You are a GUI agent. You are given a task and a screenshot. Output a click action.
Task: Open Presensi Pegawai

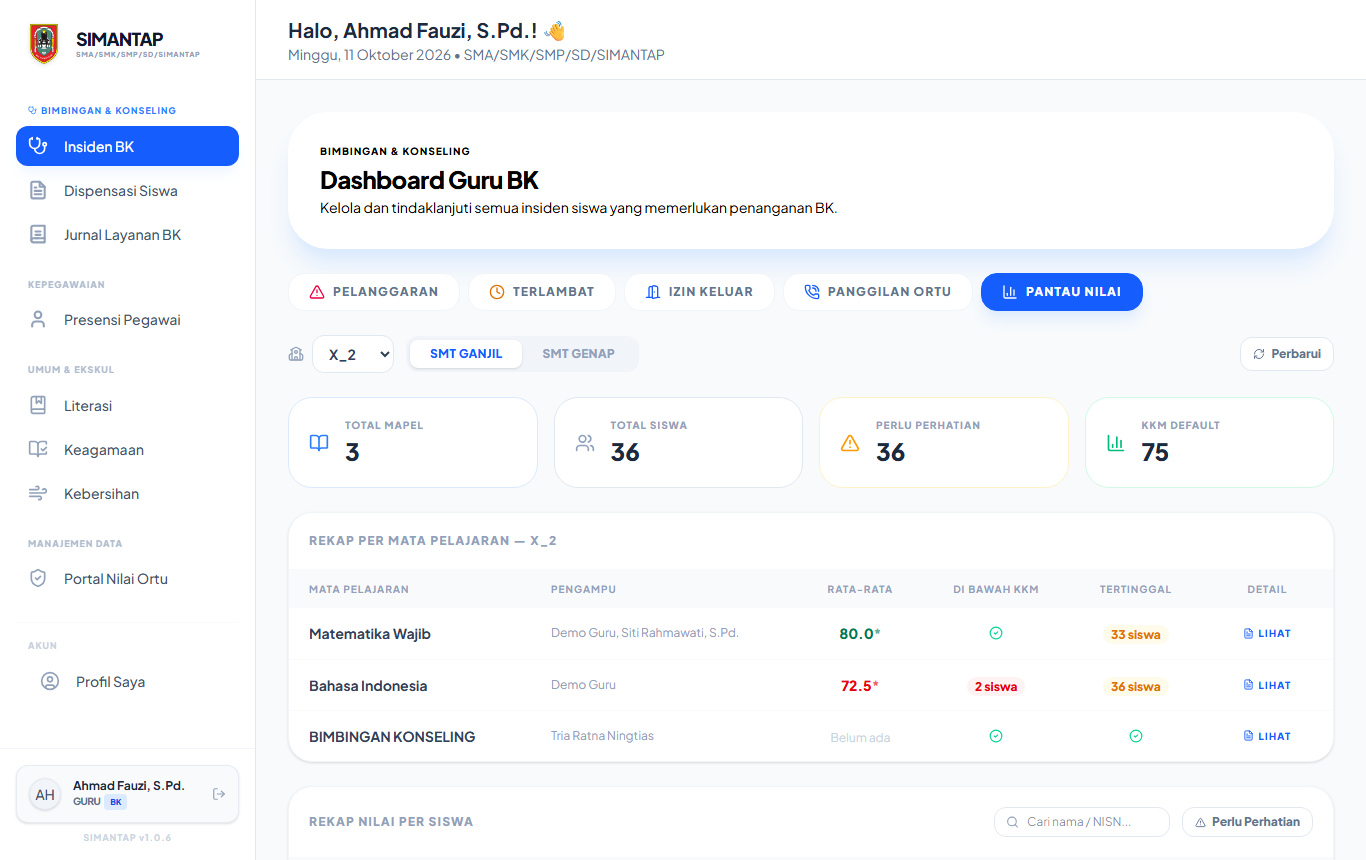point(127,320)
